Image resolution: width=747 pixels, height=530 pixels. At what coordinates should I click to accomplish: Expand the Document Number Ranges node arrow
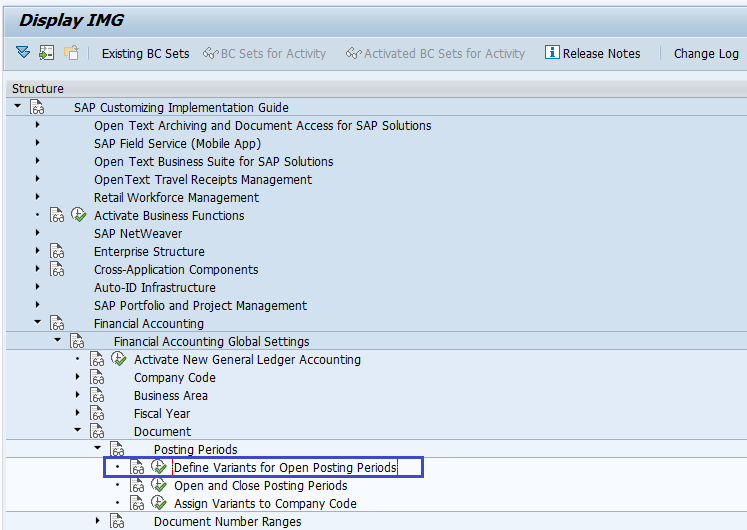98,521
